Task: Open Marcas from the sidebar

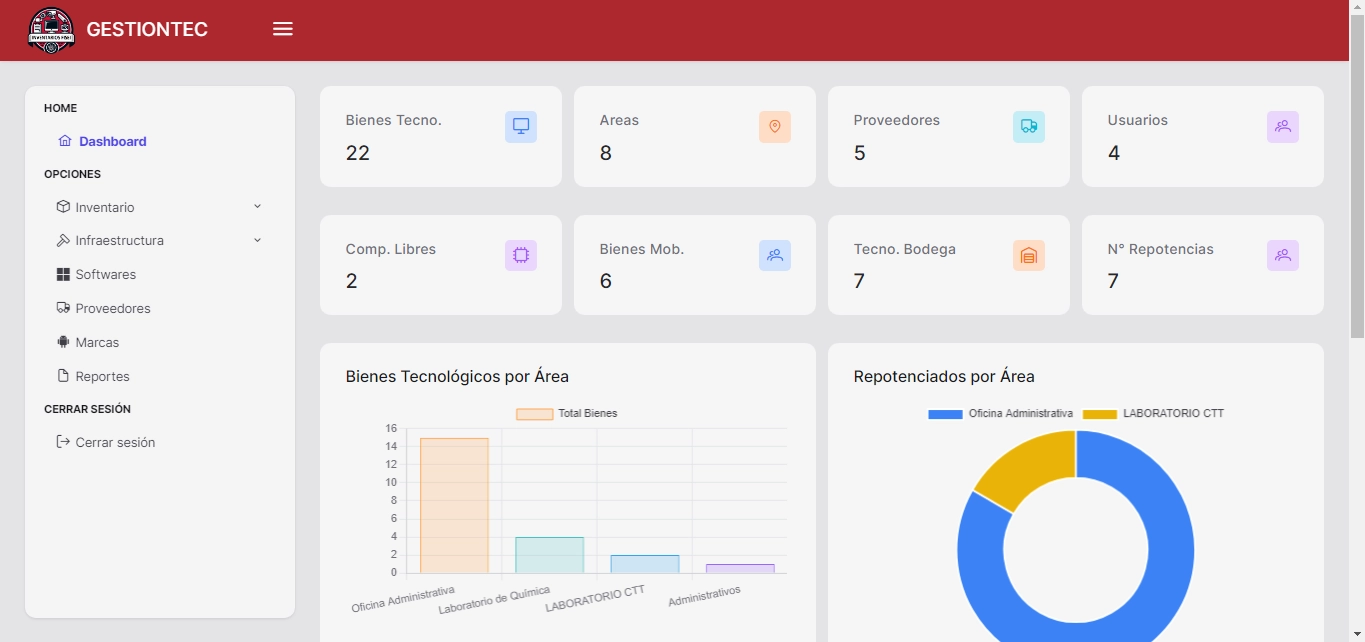Action: [97, 343]
